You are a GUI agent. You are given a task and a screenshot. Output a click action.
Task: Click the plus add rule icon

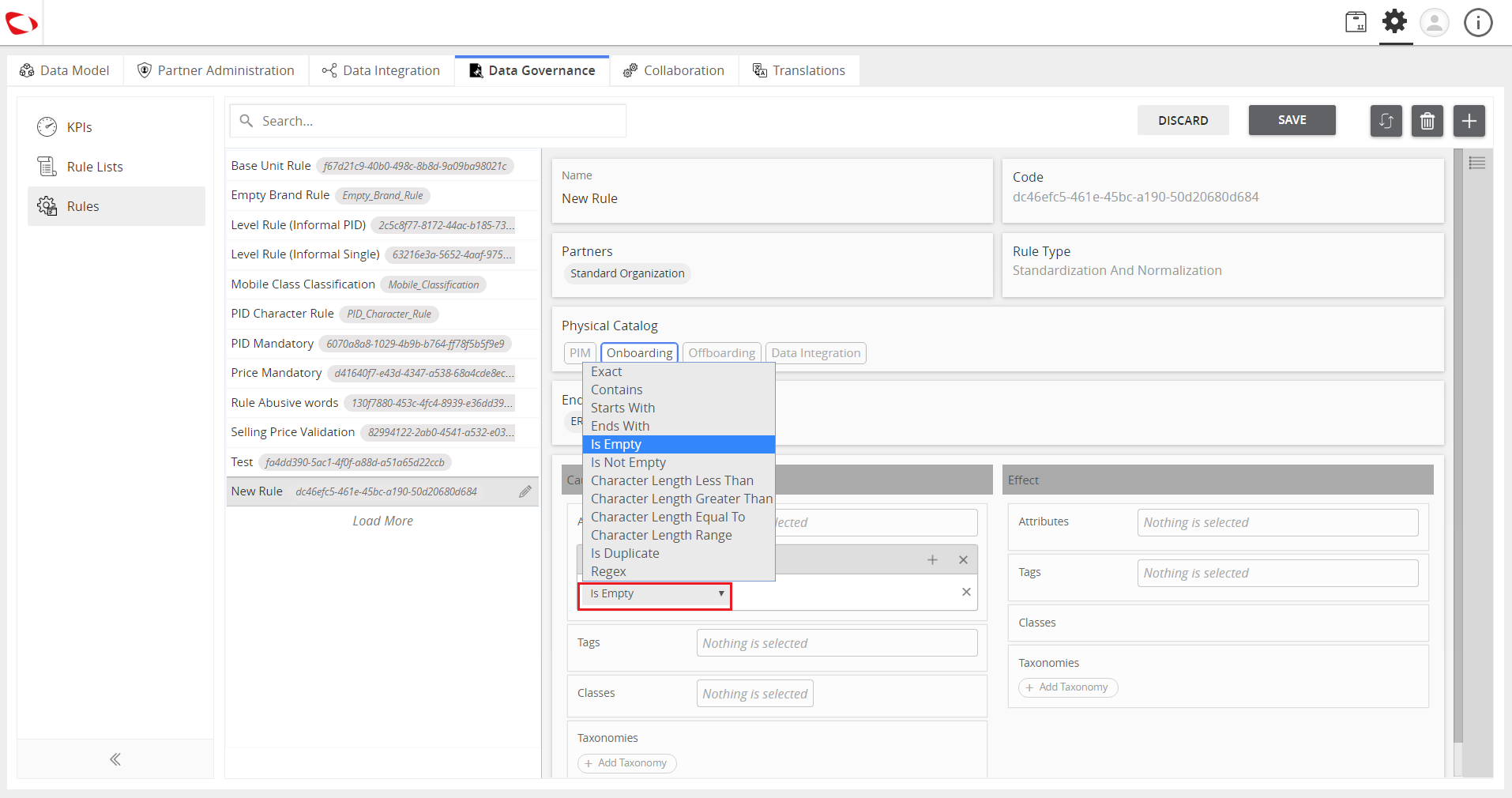(x=1469, y=121)
